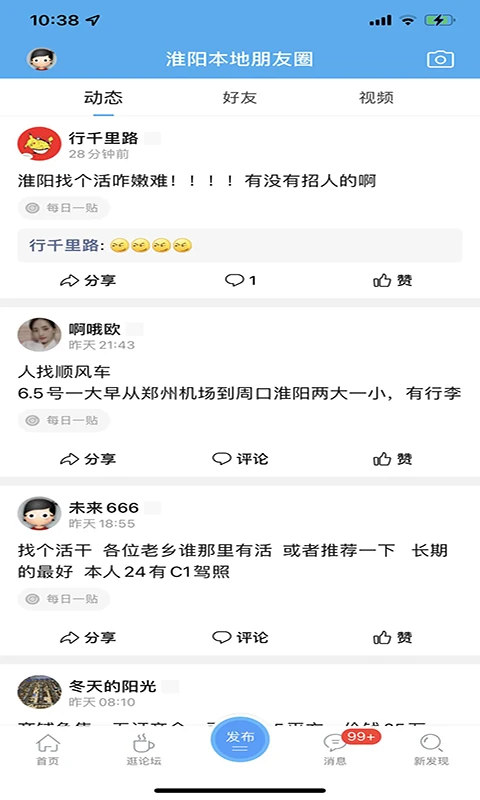The image size is (480, 800).
Task: Like the 未来666 job-seeking post
Action: [x=392, y=637]
